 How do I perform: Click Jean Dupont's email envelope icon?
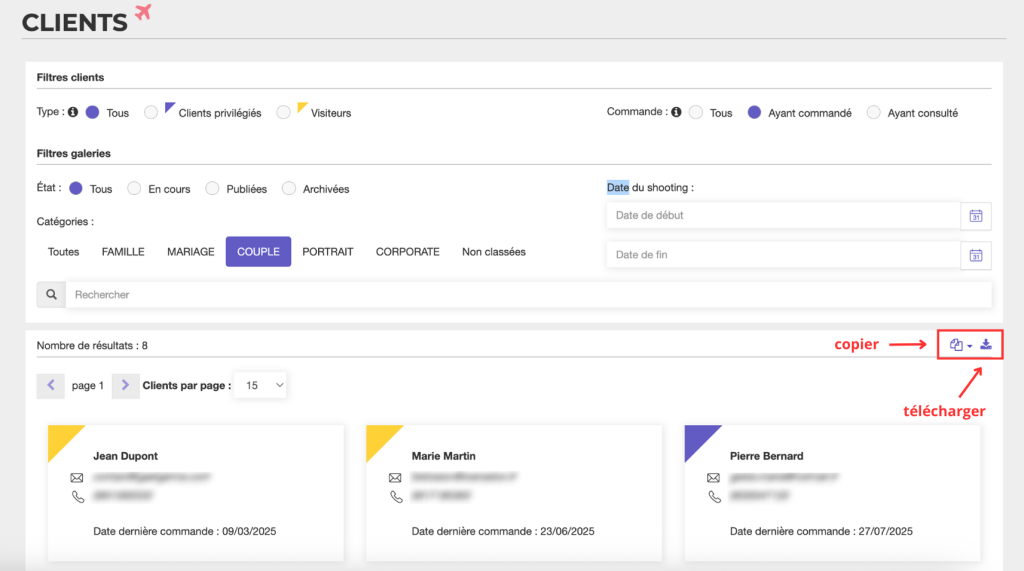pyautogui.click(x=77, y=478)
